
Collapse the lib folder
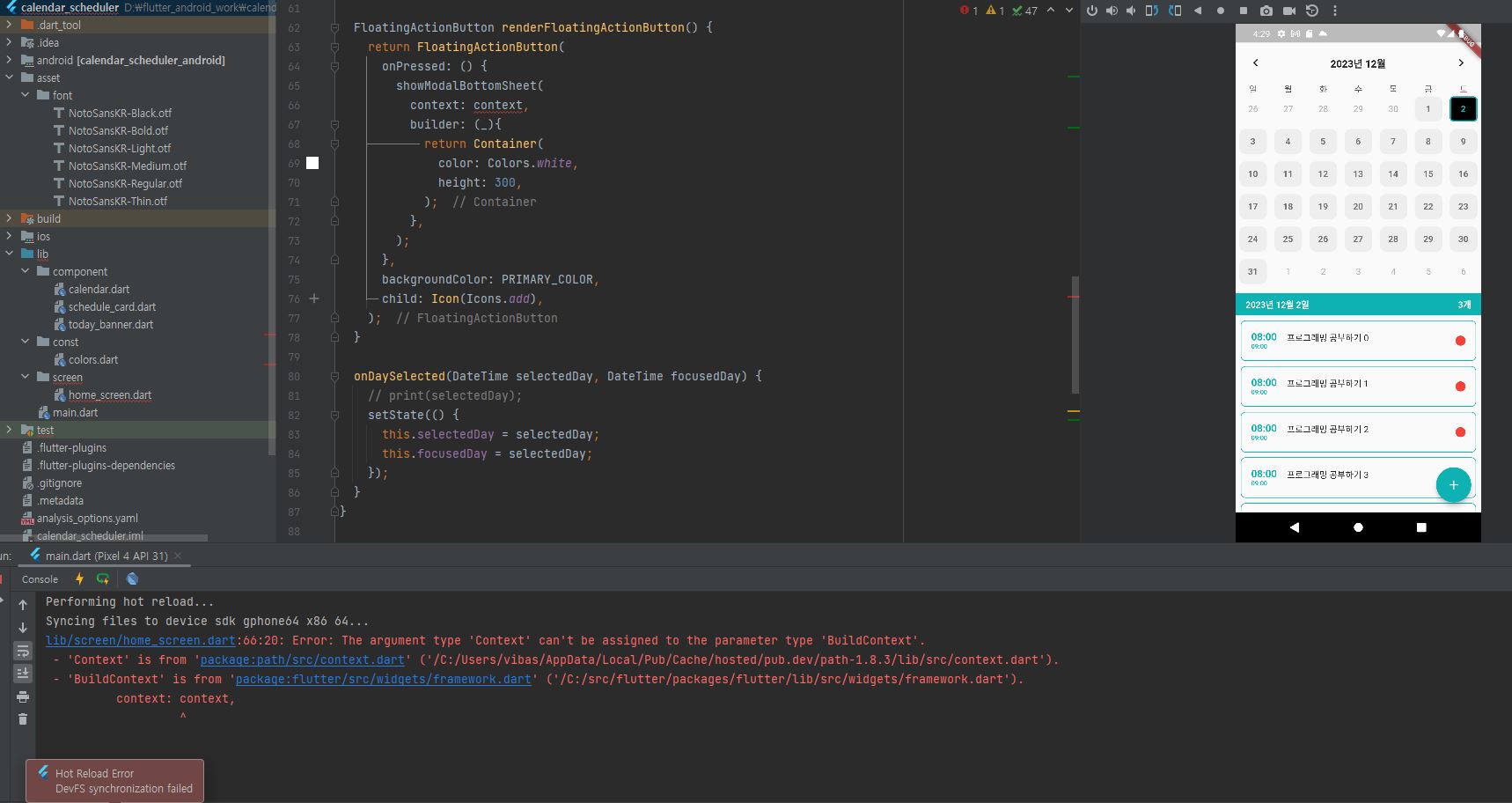(10, 254)
